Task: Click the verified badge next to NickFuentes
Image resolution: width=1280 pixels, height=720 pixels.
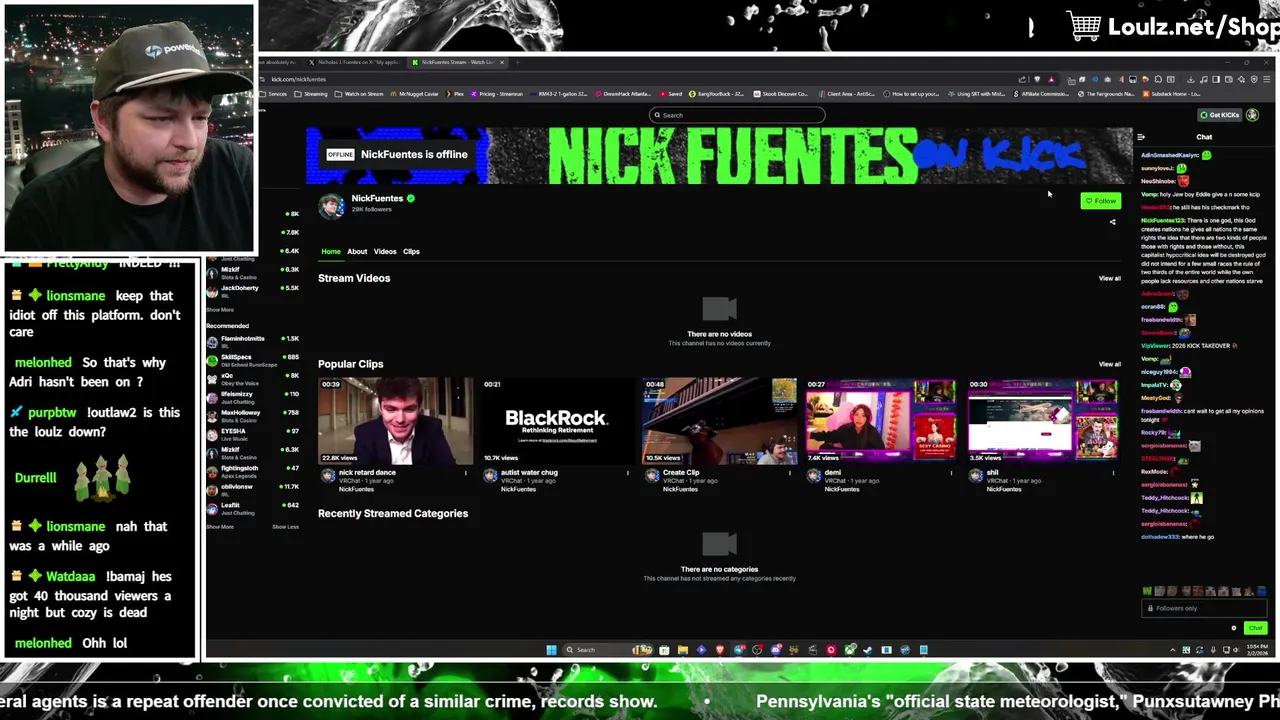Action: pos(410,199)
